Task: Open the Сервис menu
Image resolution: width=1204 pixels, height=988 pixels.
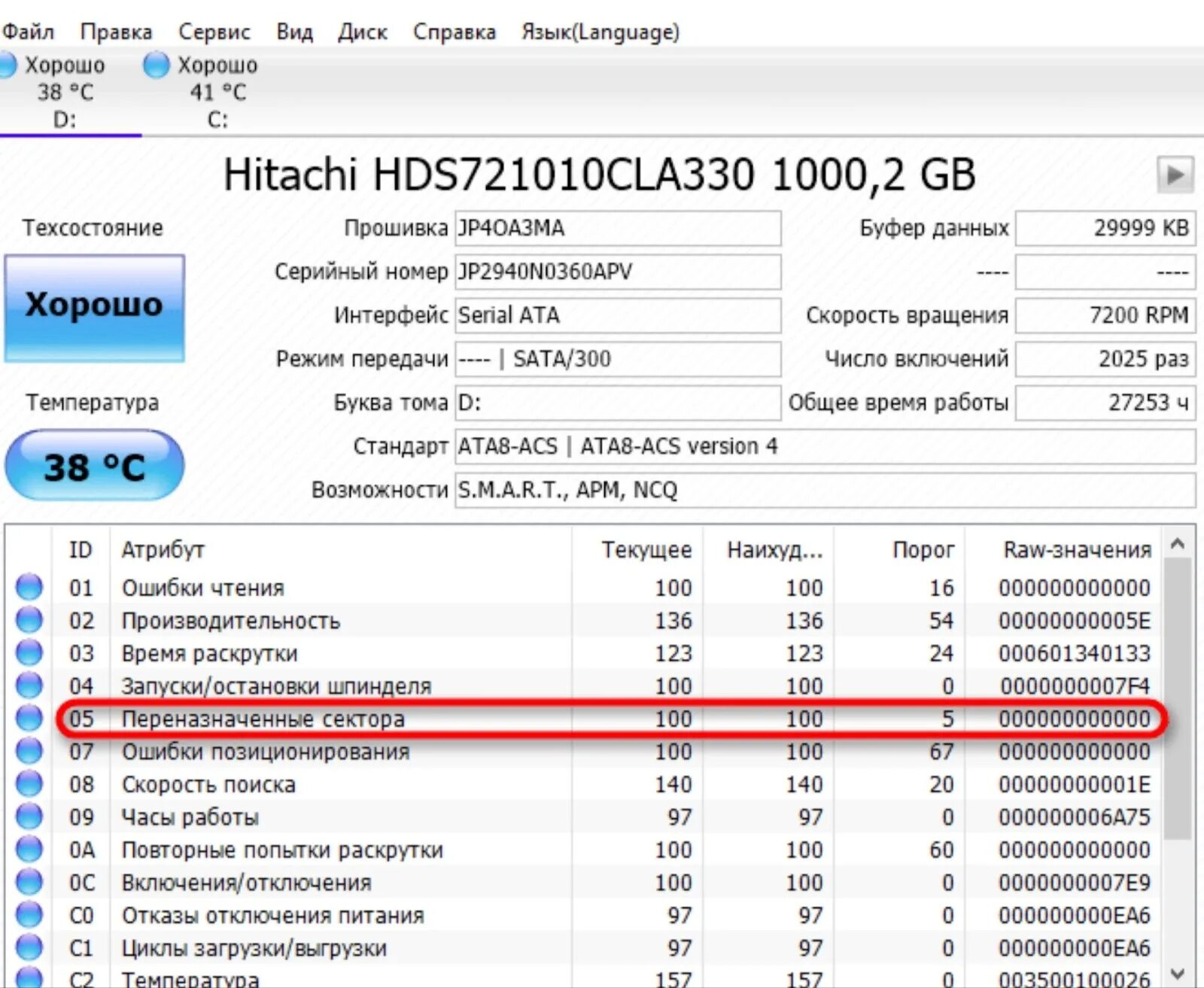Action: (214, 32)
